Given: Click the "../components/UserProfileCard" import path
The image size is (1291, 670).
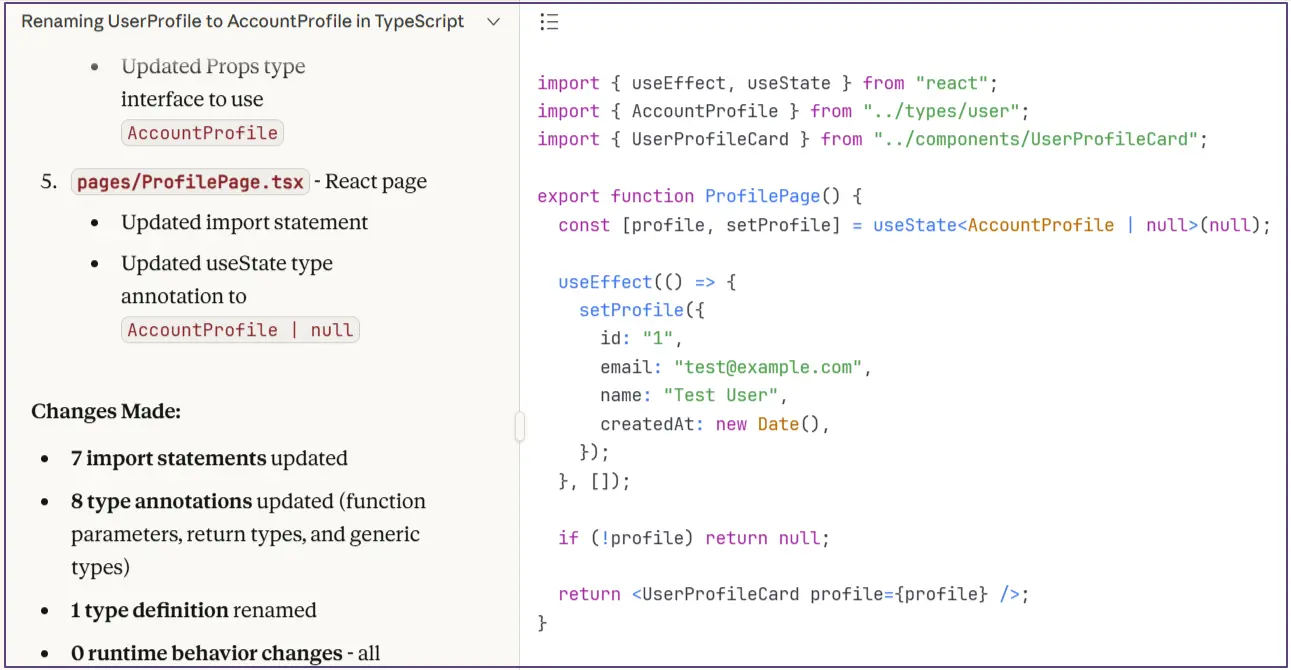Looking at the screenshot, I should coord(1035,139).
